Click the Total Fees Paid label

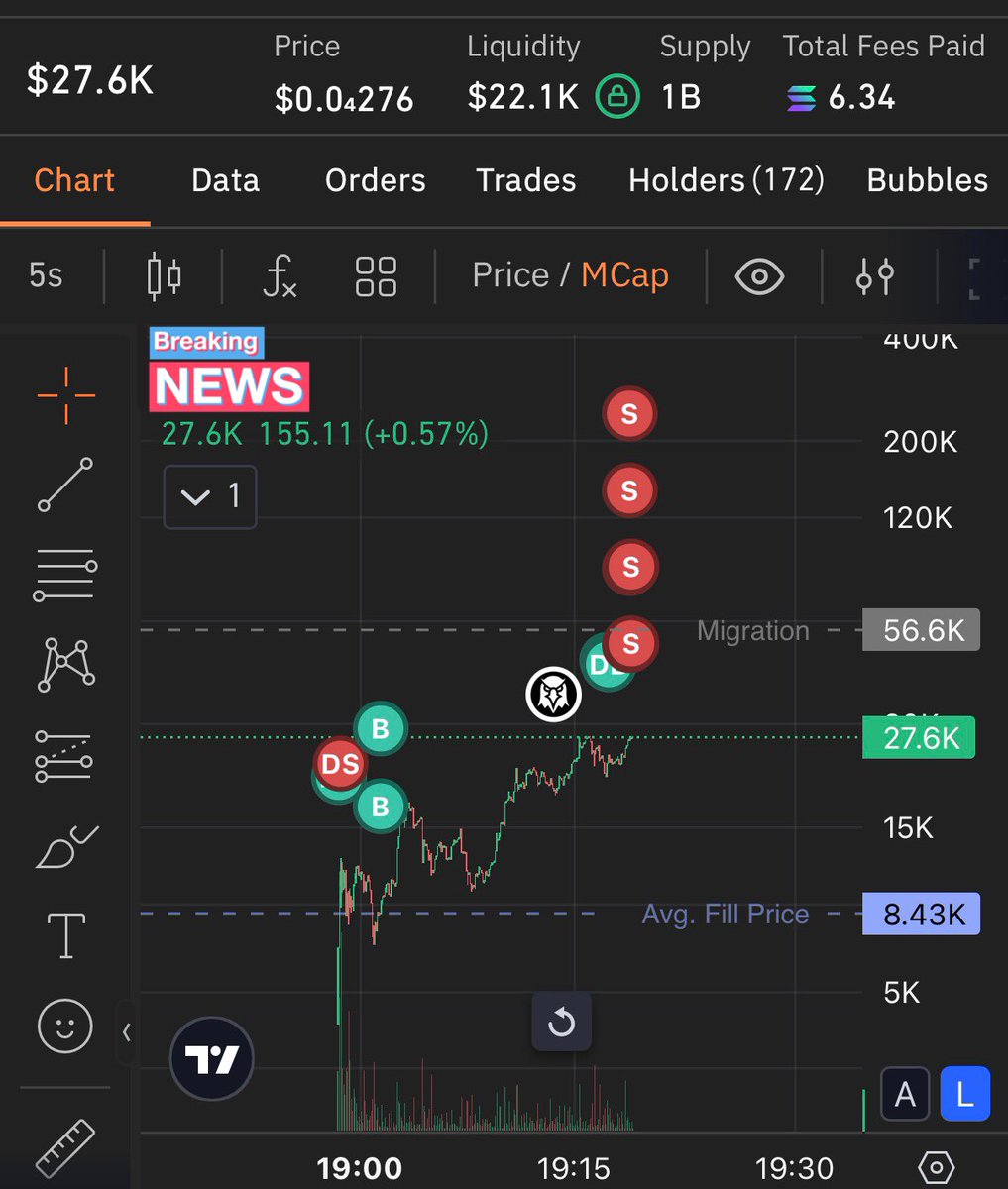click(884, 47)
